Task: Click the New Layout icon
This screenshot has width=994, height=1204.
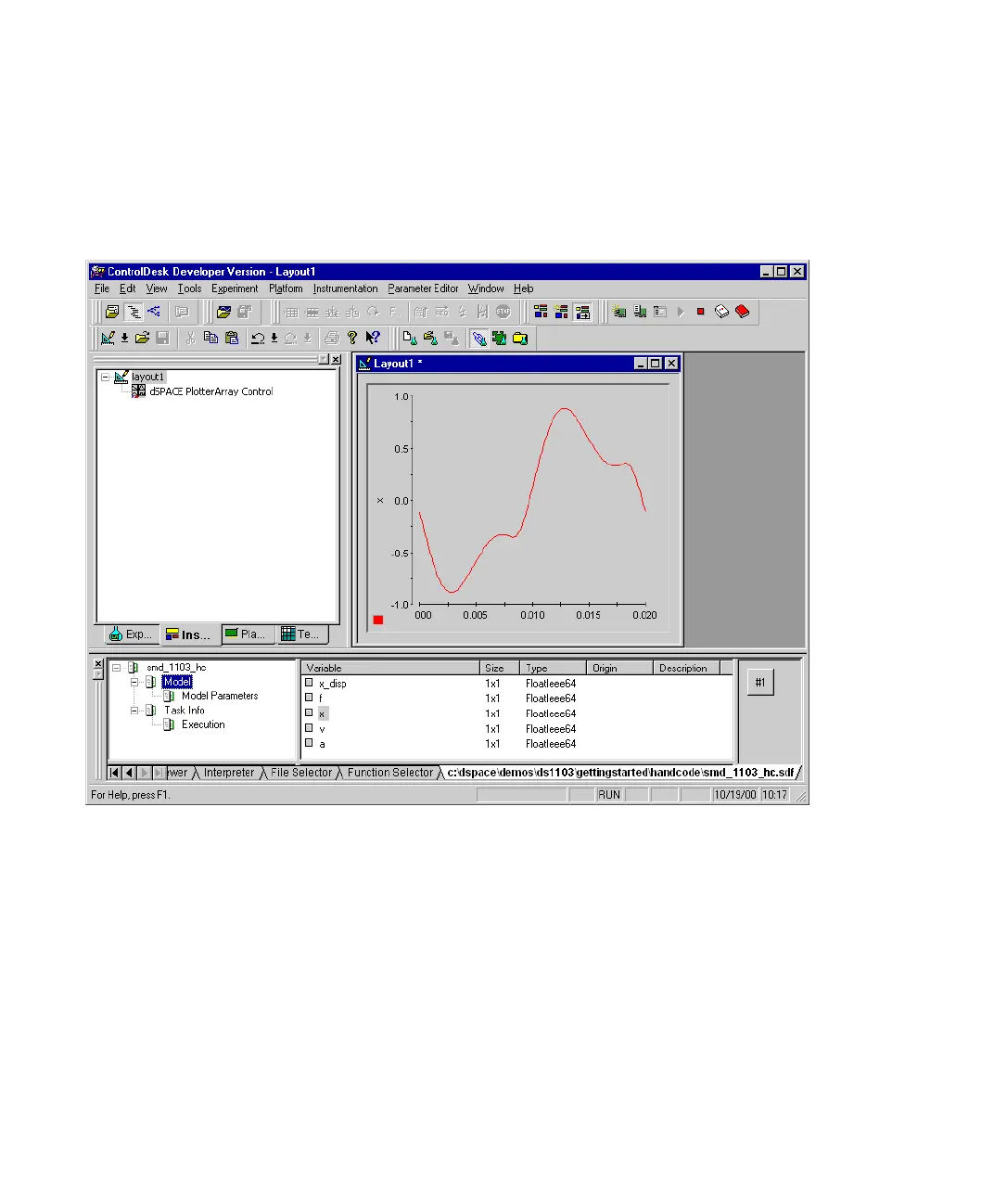Action: click(108, 339)
